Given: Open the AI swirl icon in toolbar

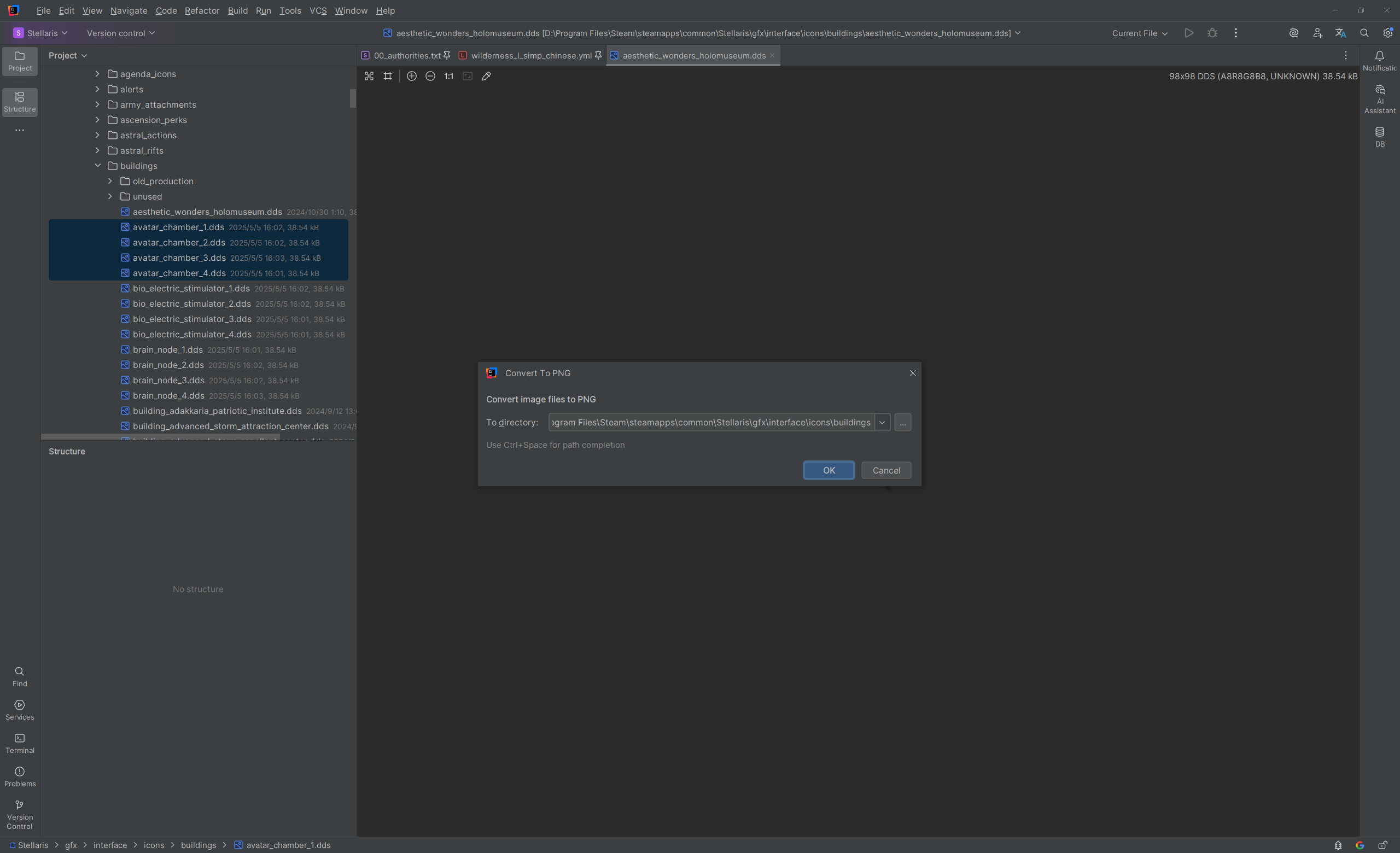Looking at the screenshot, I should tap(1294, 33).
